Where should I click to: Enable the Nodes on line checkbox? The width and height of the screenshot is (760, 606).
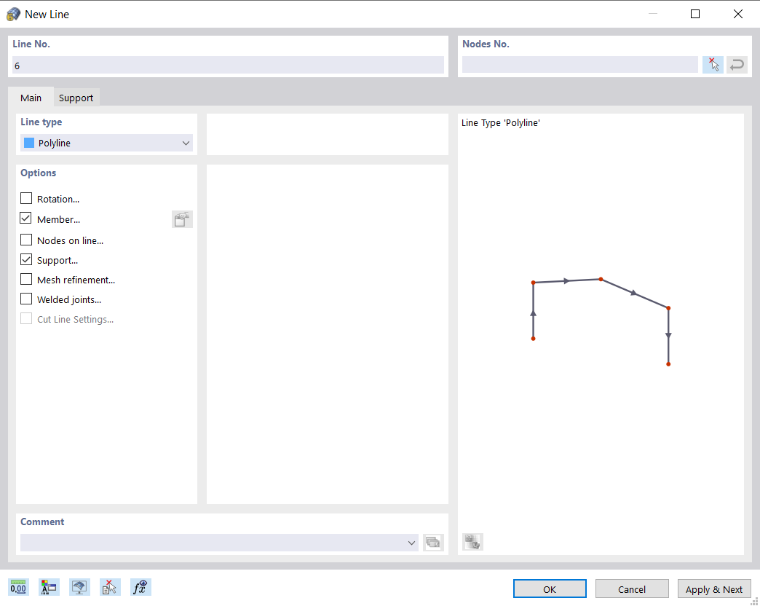click(x=26, y=239)
